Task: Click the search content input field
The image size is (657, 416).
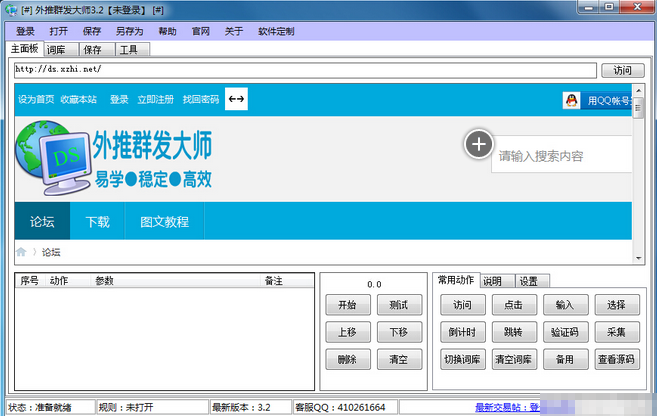Action: (x=560, y=155)
